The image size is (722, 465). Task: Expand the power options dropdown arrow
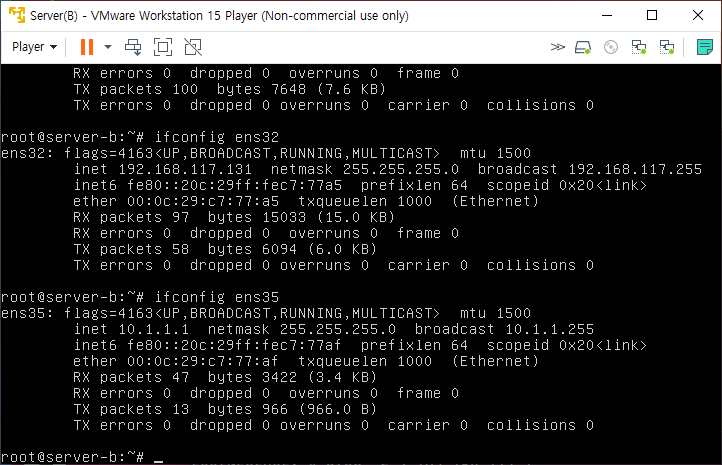[108, 47]
